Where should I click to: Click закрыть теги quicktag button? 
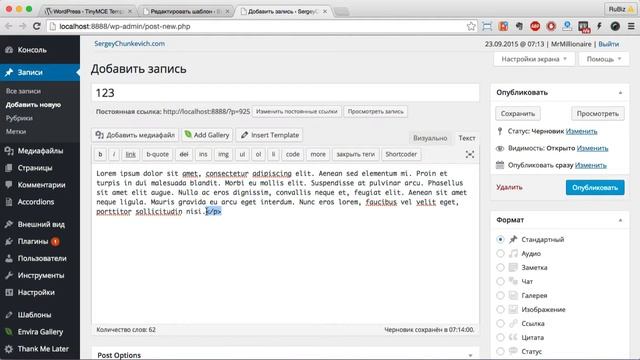pos(355,154)
